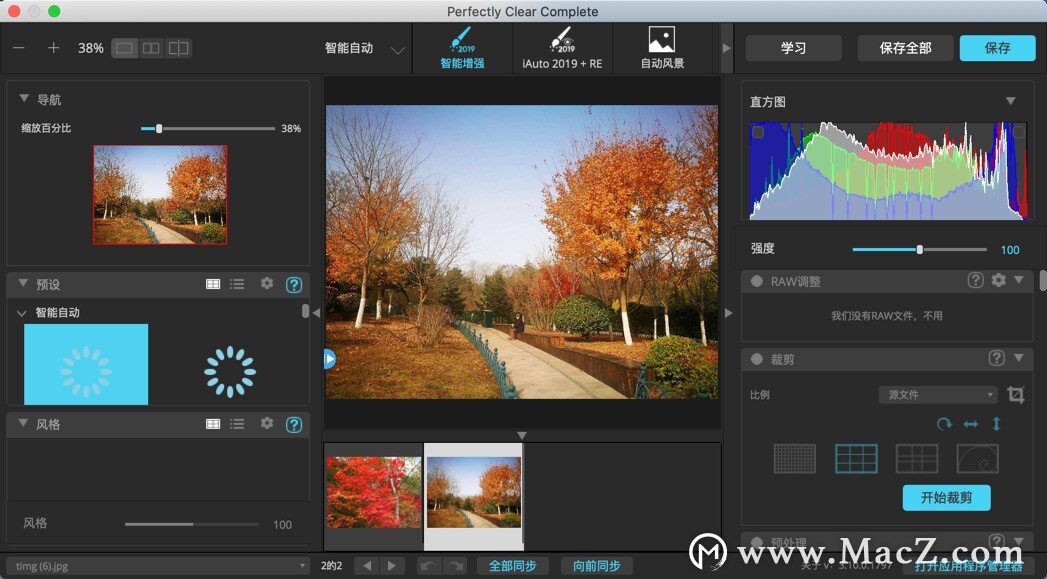Adjust the 风格 strength slider
Screen dimensions: 1047x579
point(192,524)
